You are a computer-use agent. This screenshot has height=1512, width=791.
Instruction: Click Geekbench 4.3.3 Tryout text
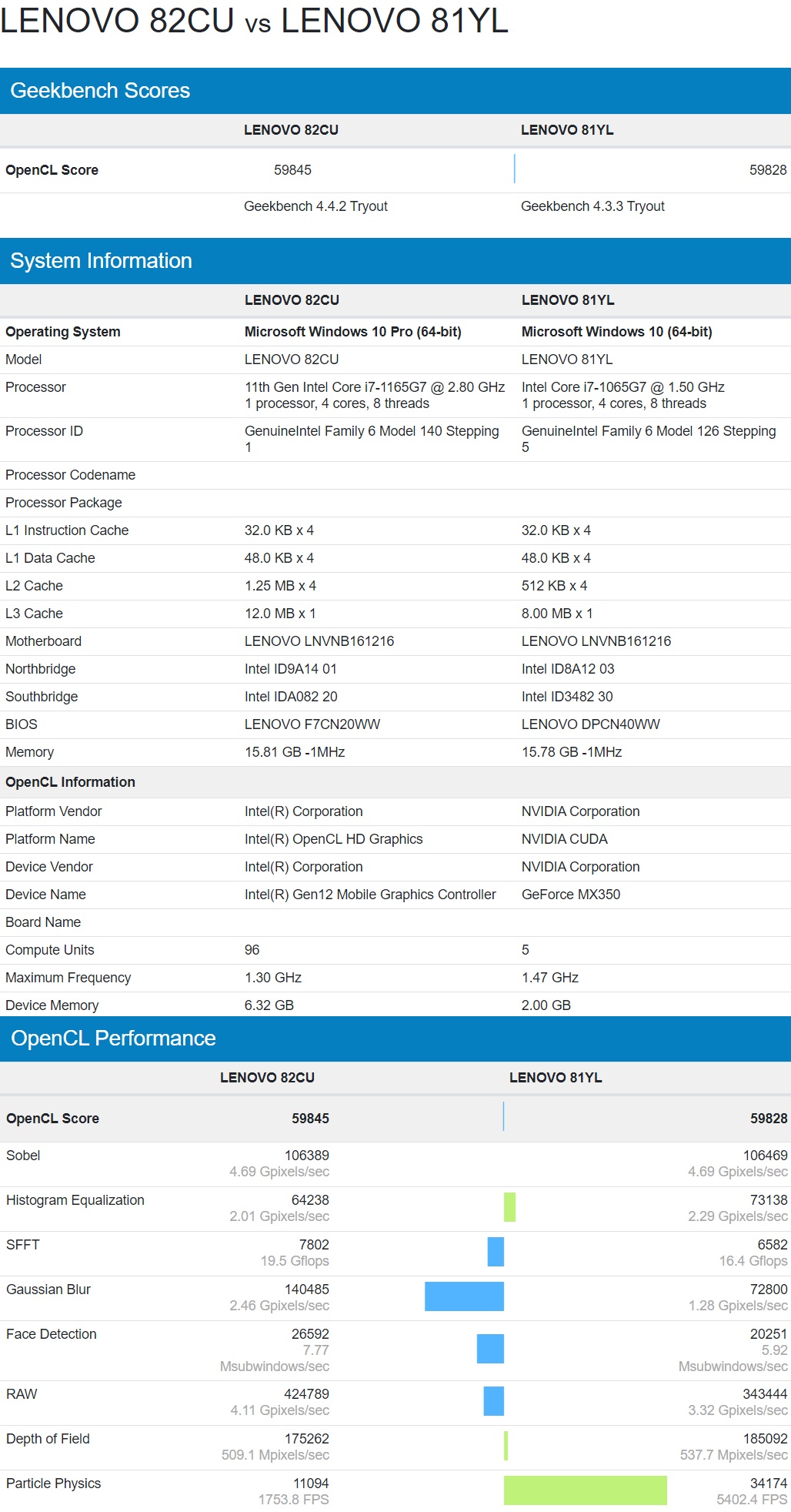(x=592, y=206)
